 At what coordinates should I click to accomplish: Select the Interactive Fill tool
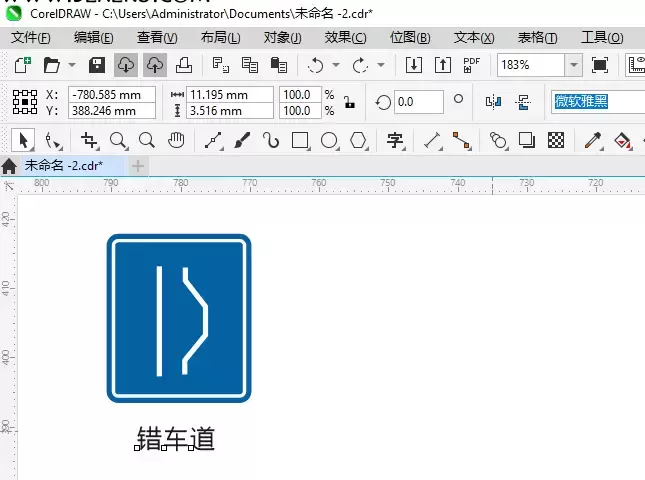tap(622, 140)
